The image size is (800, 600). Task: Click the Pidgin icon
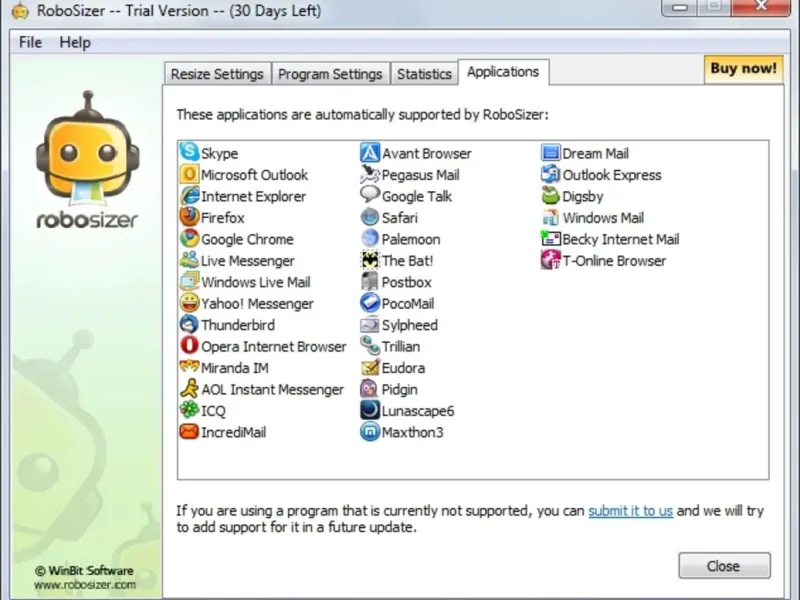tap(370, 388)
